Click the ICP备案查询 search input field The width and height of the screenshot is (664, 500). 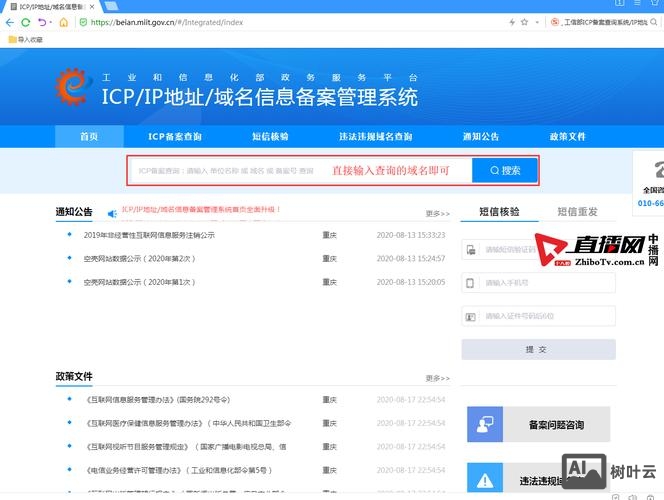(x=301, y=171)
